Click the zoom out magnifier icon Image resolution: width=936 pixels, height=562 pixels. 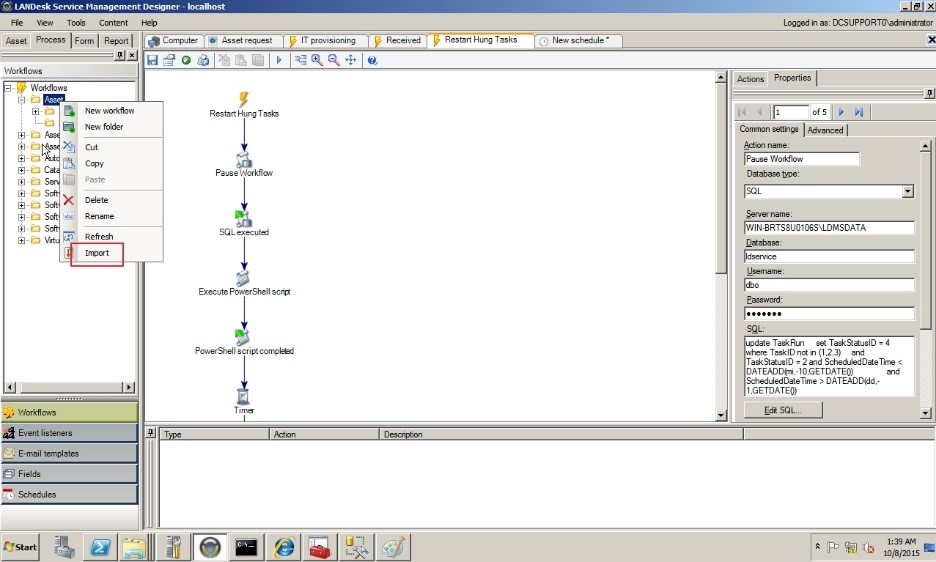[x=333, y=60]
